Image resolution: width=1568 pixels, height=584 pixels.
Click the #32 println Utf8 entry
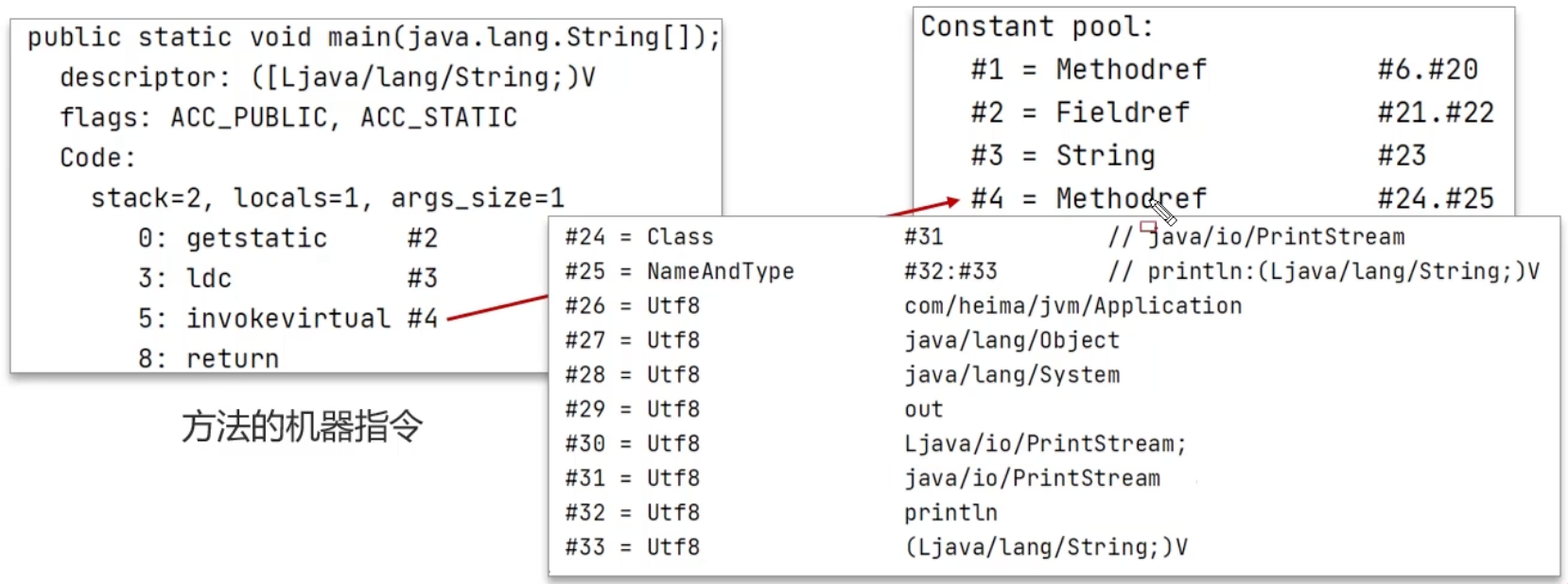pyautogui.click(x=950, y=513)
